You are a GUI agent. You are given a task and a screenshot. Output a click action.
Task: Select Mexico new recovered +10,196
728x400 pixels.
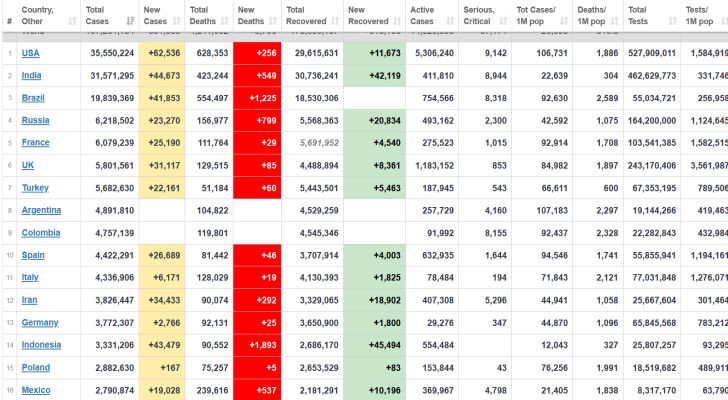[x=384, y=390]
